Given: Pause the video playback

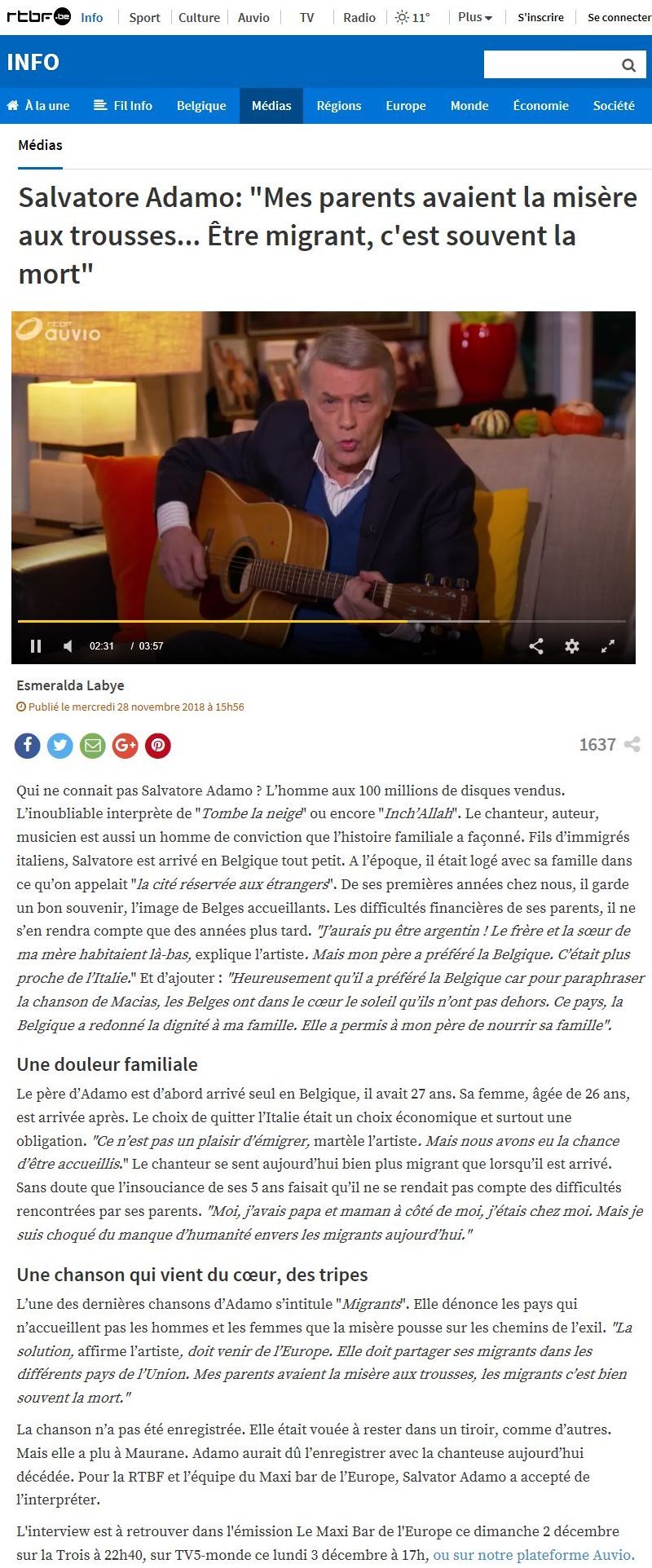Looking at the screenshot, I should click(36, 646).
